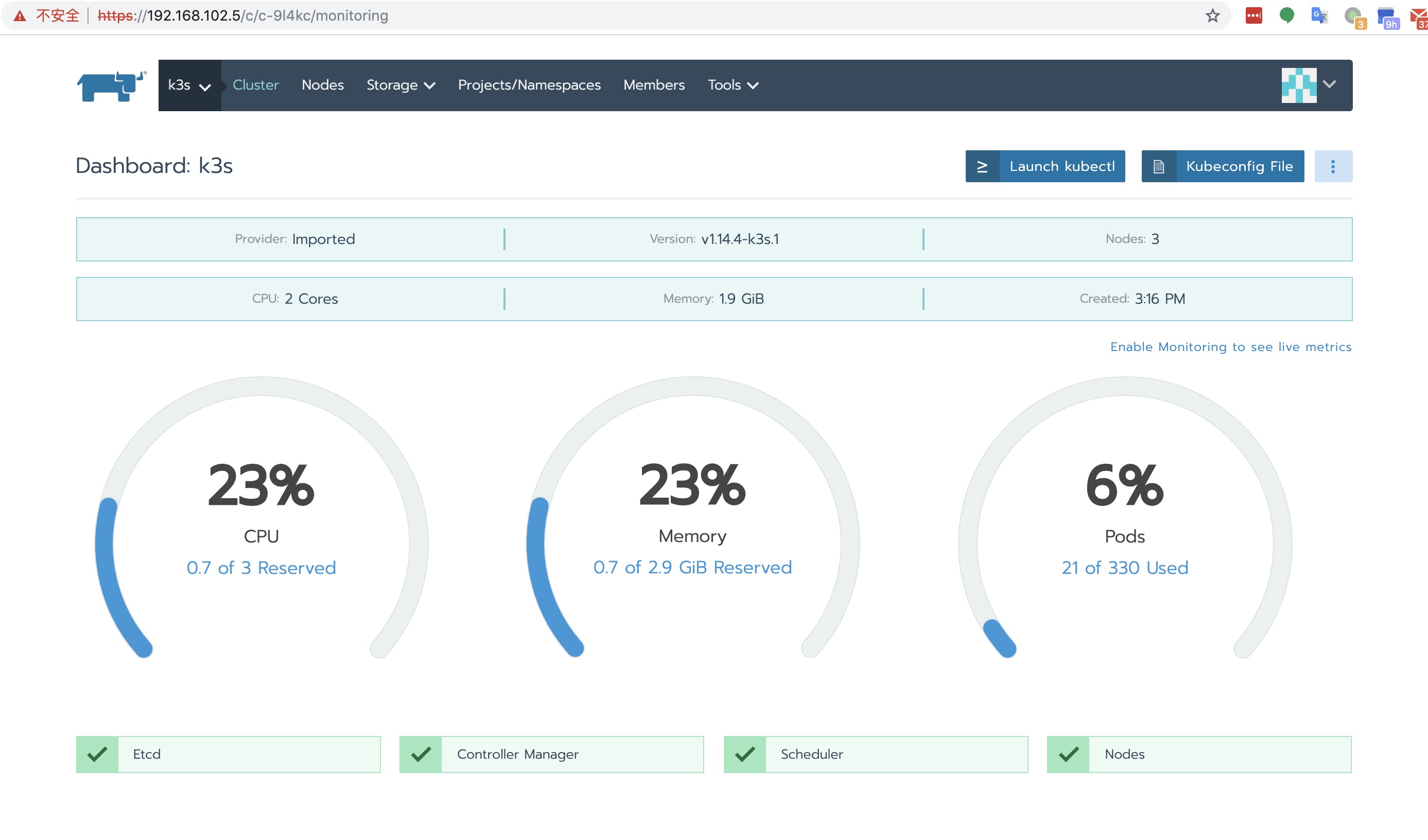Screen dimensions: 1428x840
Task: Click the CPU reserved gauge
Action: pos(261,521)
